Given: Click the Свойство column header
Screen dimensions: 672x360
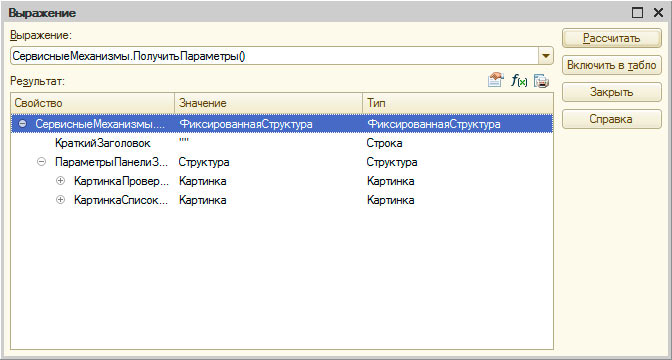Looking at the screenshot, I should [x=93, y=103].
